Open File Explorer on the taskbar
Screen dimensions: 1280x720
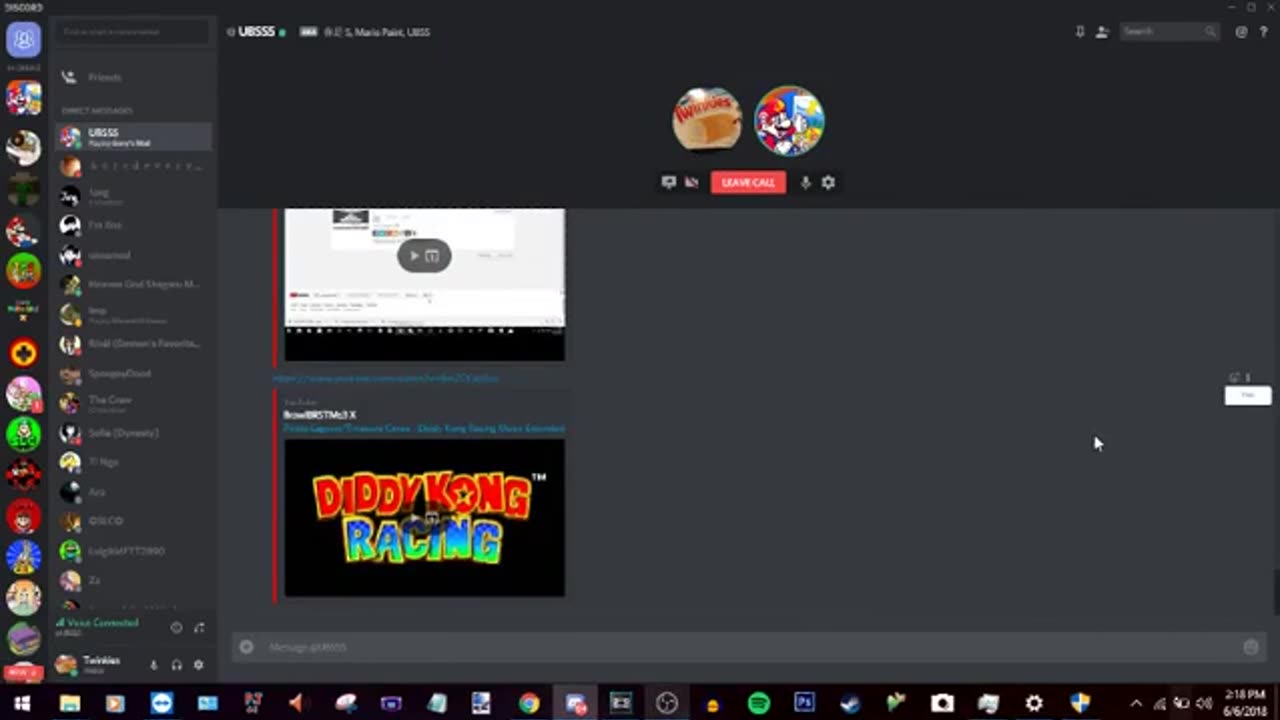pos(69,704)
